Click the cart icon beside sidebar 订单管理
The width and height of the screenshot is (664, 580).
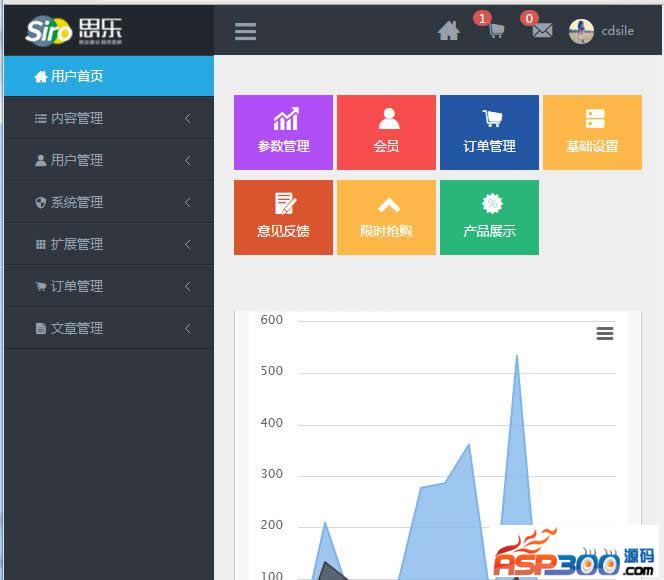point(41,287)
